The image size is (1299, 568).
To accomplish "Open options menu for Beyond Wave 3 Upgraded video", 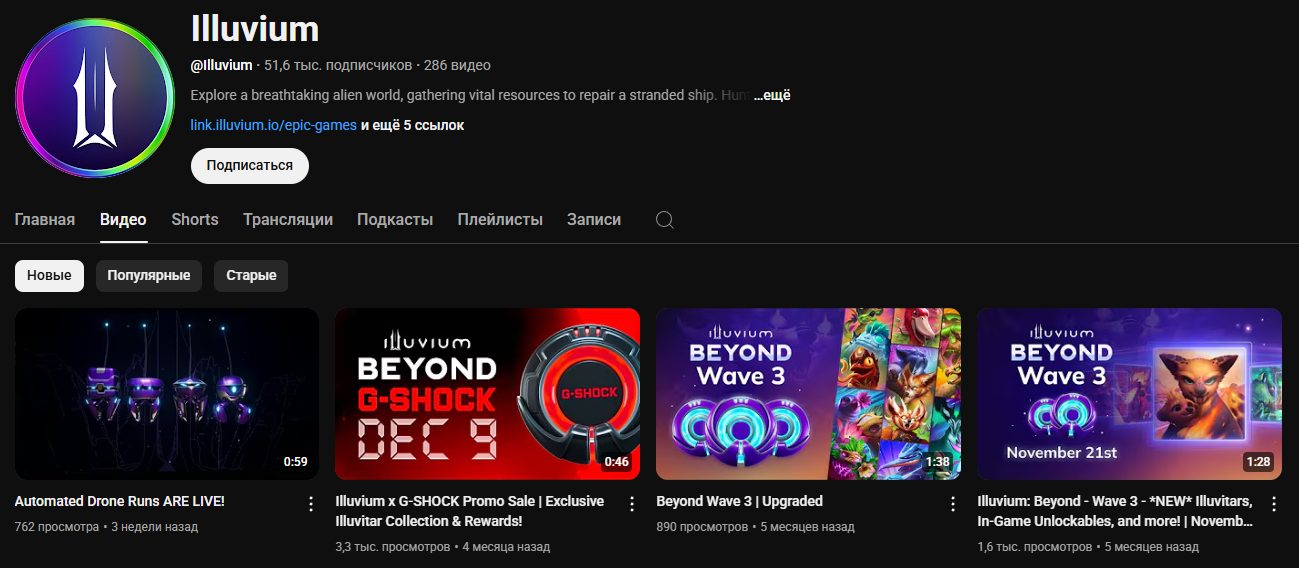I will [952, 504].
